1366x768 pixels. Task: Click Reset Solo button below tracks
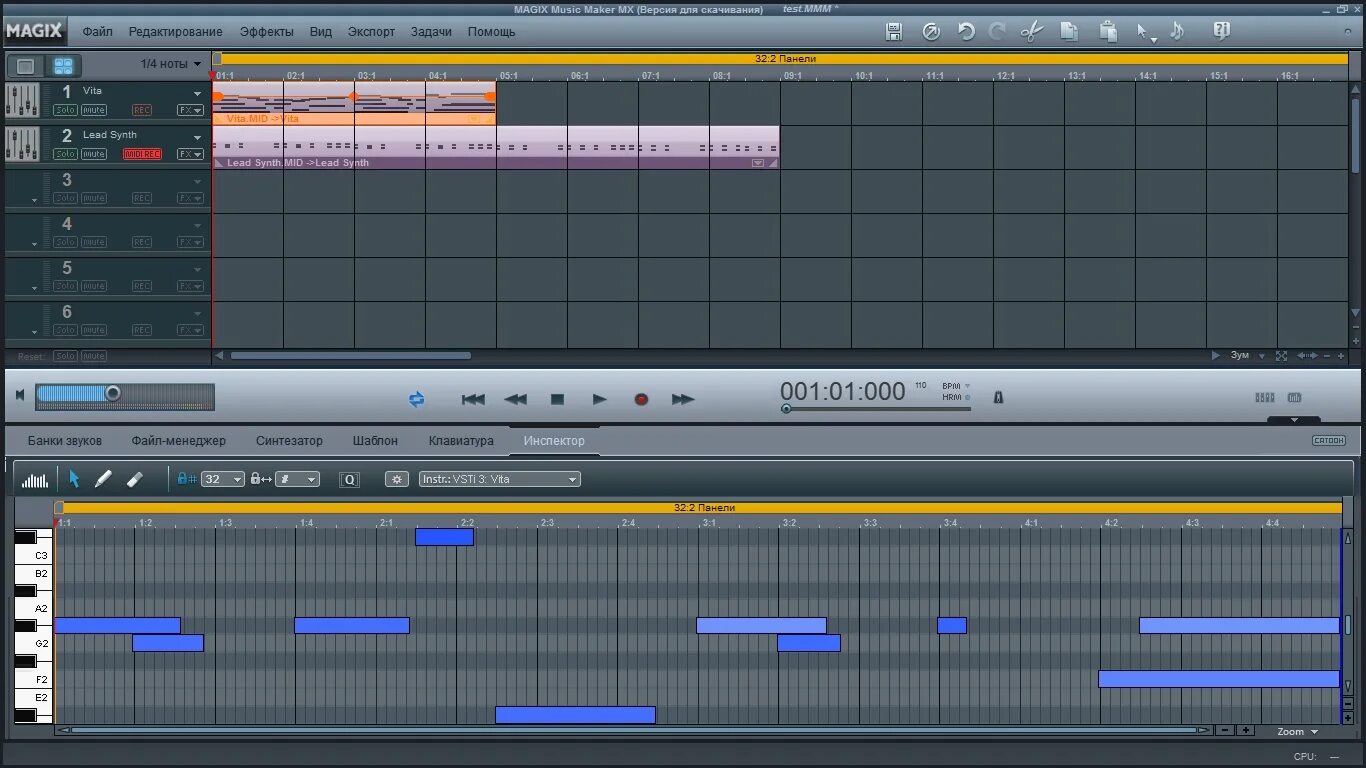point(65,356)
